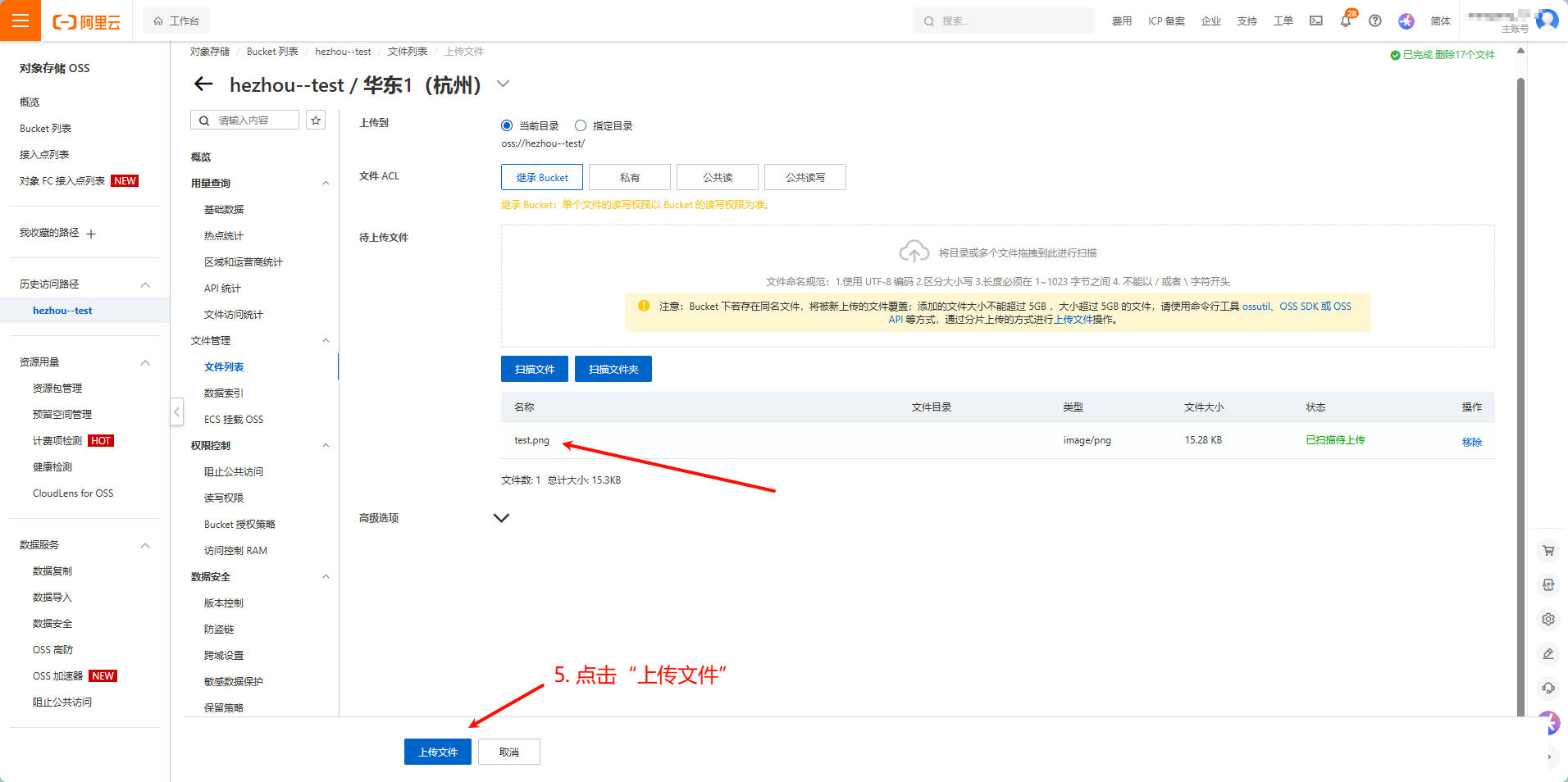The image size is (1568, 782).
Task: Open 文件列表 in the side menu
Action: (x=224, y=367)
